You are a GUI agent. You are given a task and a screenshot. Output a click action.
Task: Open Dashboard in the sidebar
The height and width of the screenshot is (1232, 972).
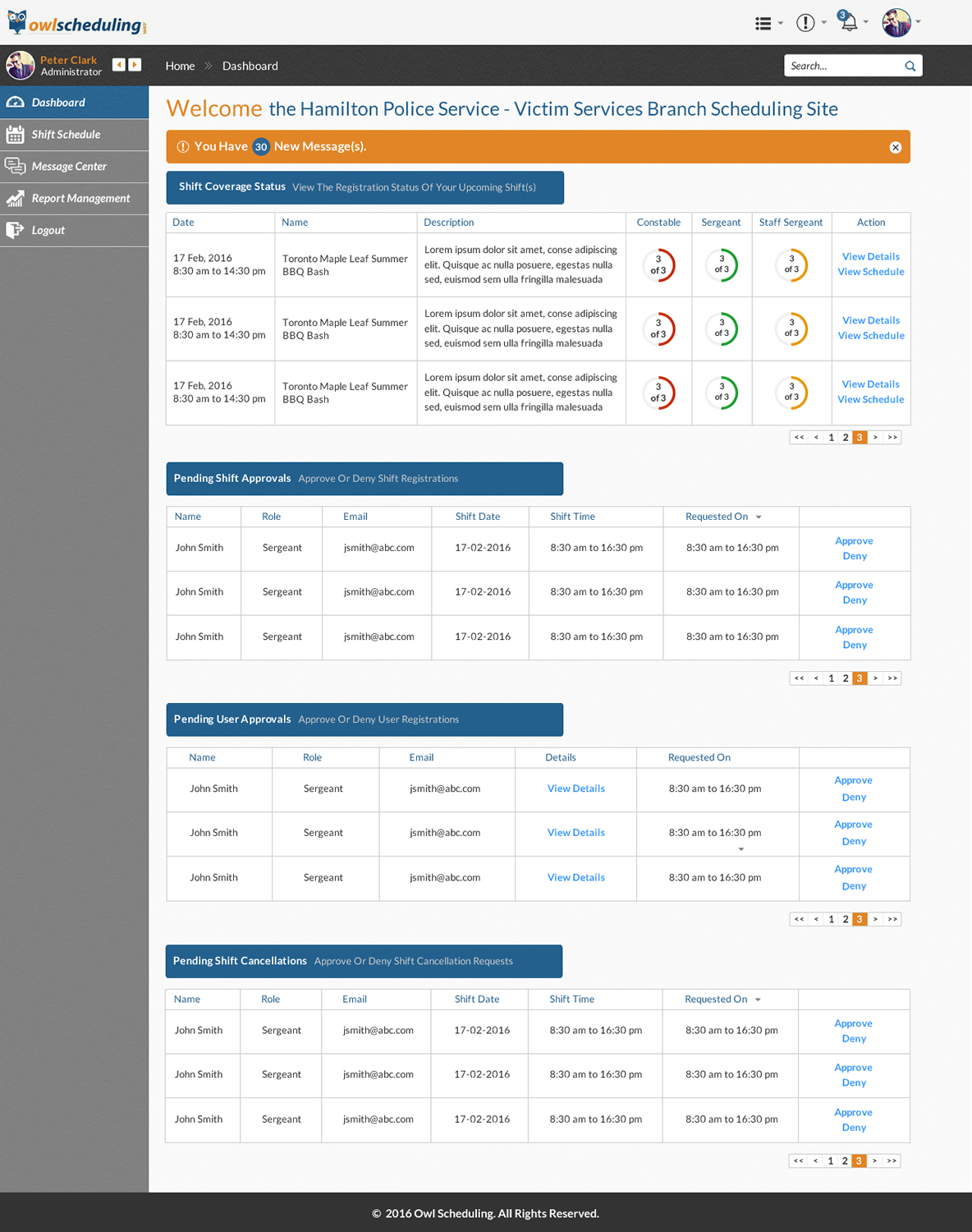pyautogui.click(x=74, y=103)
